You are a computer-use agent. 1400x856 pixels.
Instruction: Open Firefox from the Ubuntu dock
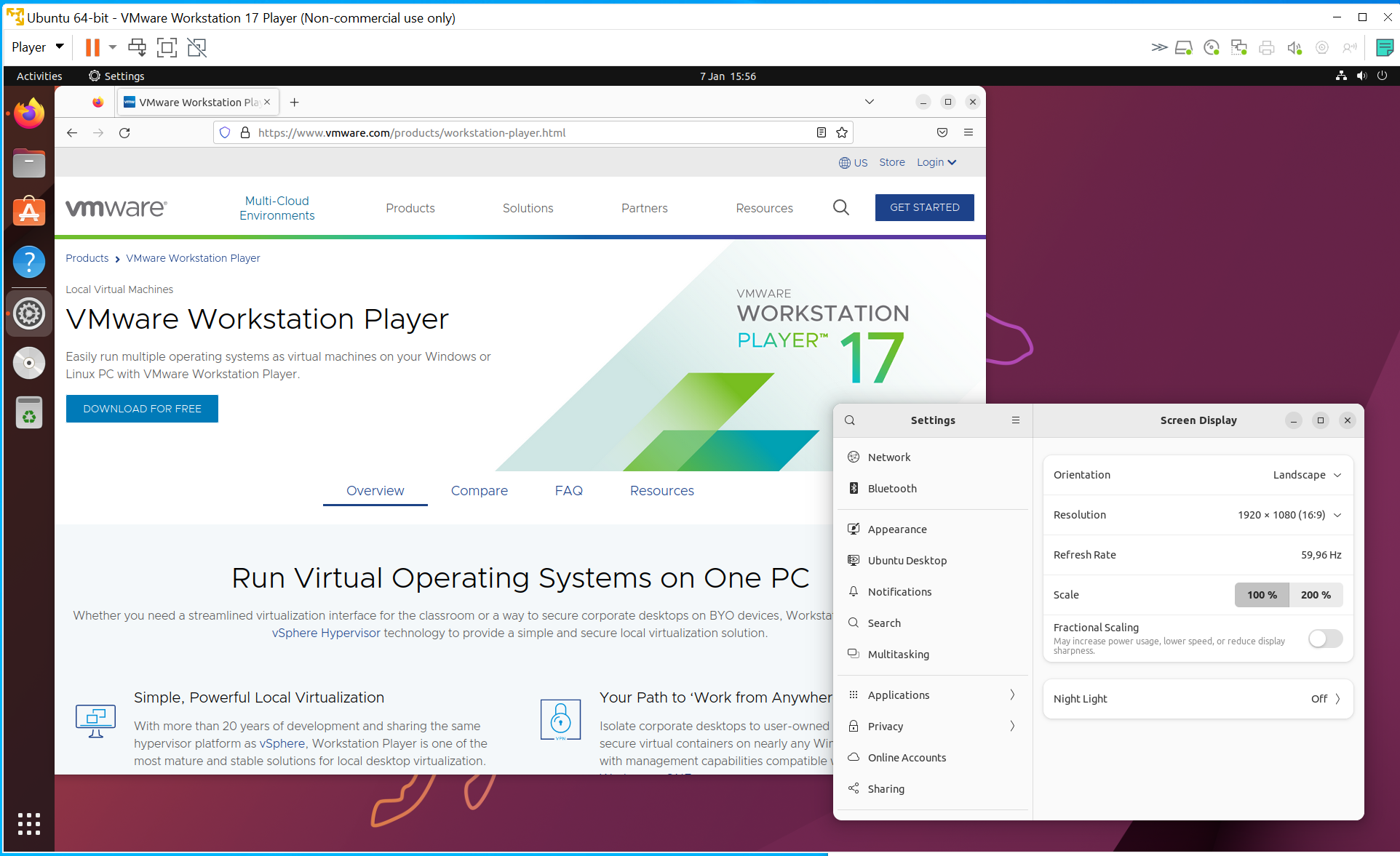point(29,113)
